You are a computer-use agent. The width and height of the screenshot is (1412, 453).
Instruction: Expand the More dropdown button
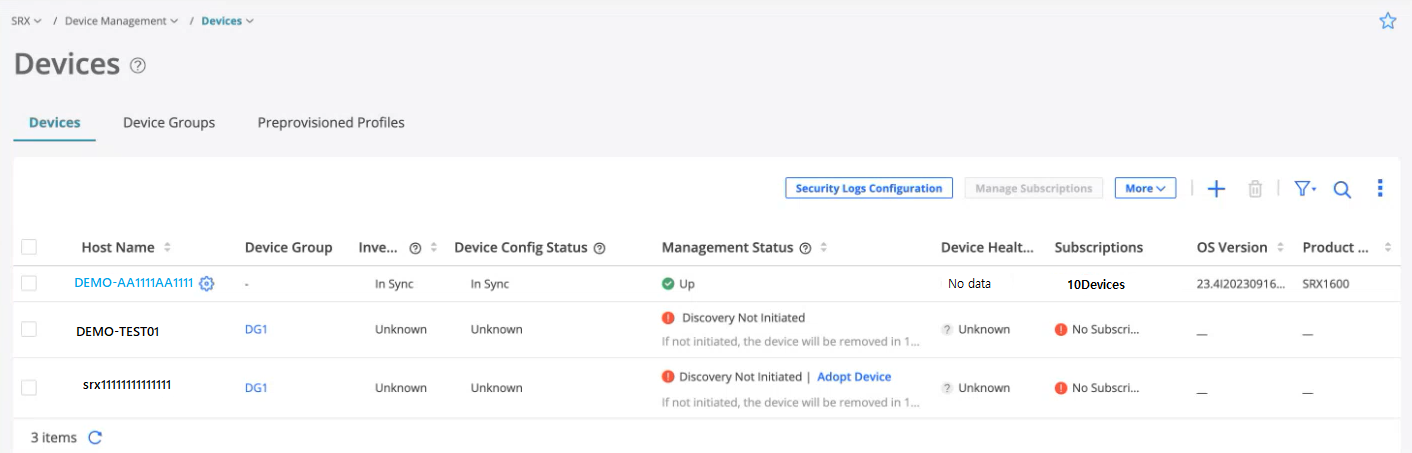tap(1145, 188)
